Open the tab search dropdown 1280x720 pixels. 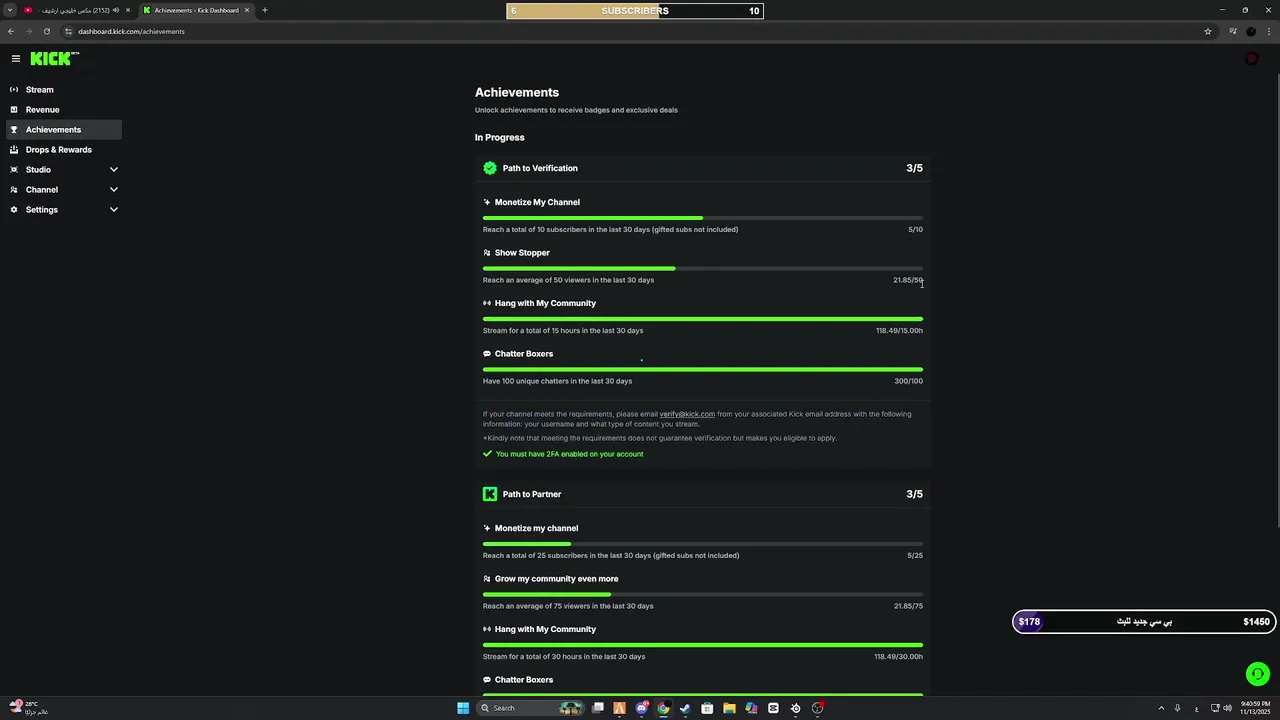point(10,10)
